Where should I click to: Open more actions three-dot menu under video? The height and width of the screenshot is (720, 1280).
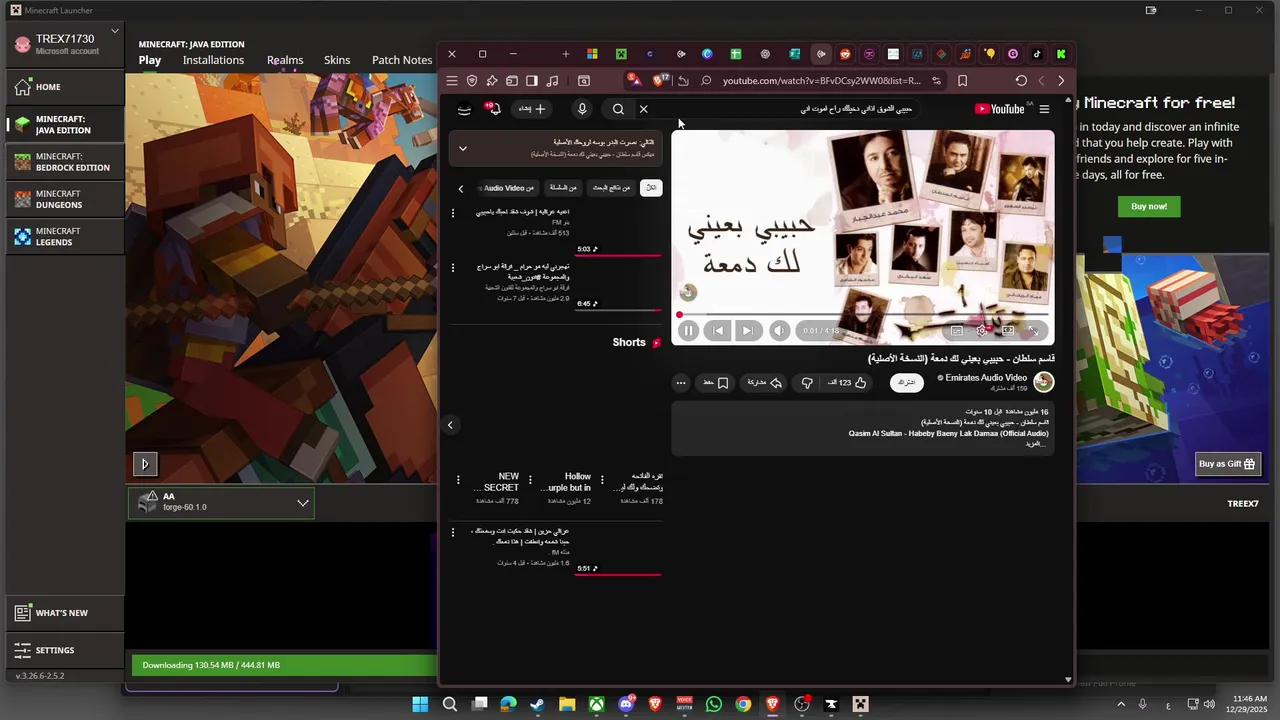coord(681,383)
